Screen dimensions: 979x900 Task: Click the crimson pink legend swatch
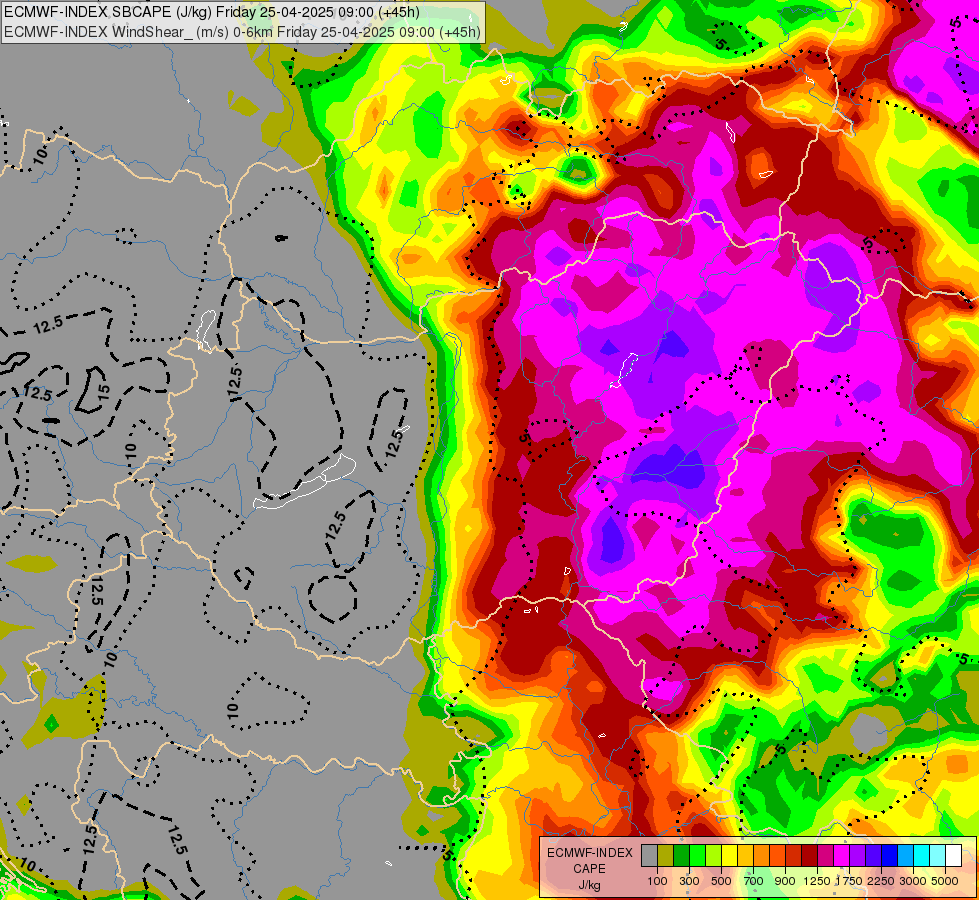(825, 856)
